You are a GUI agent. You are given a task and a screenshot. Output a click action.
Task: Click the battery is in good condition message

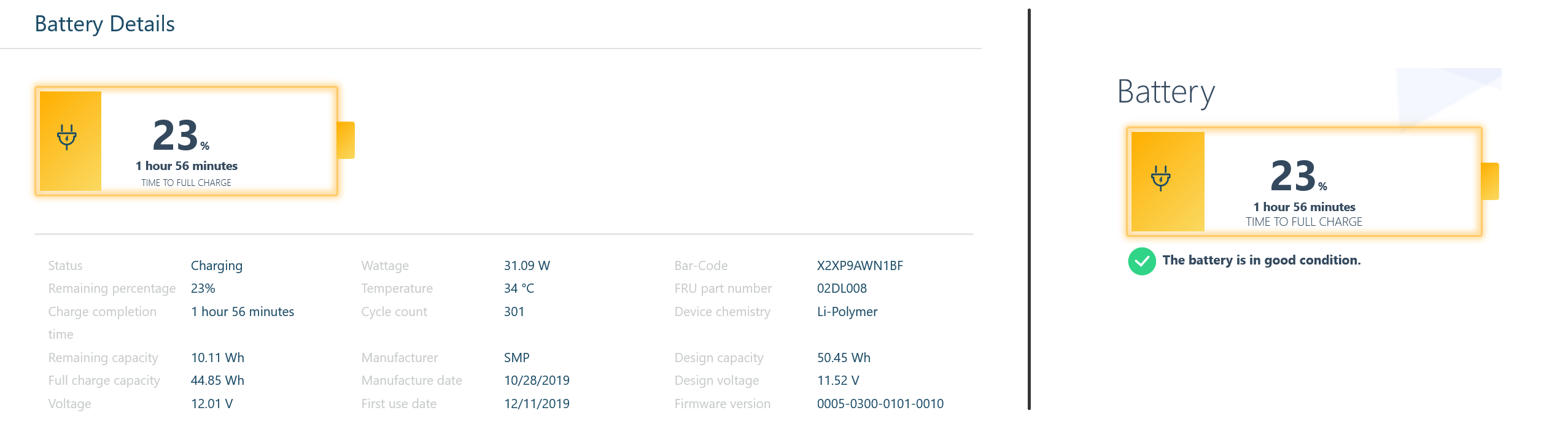(x=1261, y=260)
